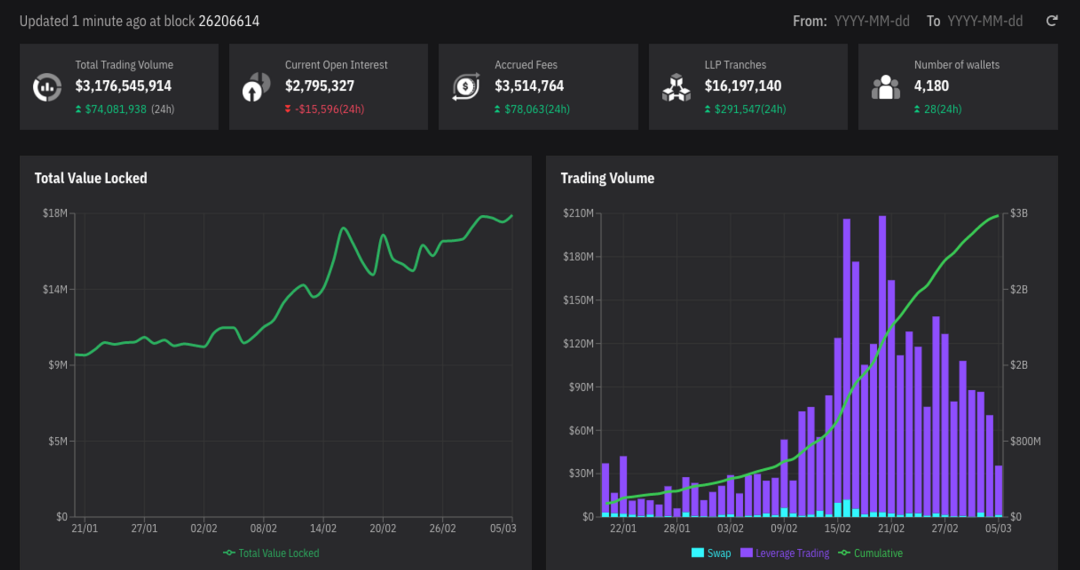
Task: Click the LLP Tranches cubes icon
Action: (676, 87)
